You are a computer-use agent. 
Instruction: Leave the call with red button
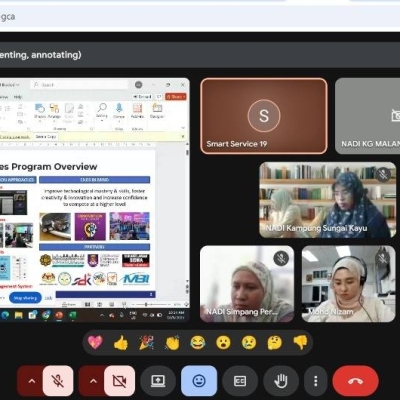tap(355, 381)
